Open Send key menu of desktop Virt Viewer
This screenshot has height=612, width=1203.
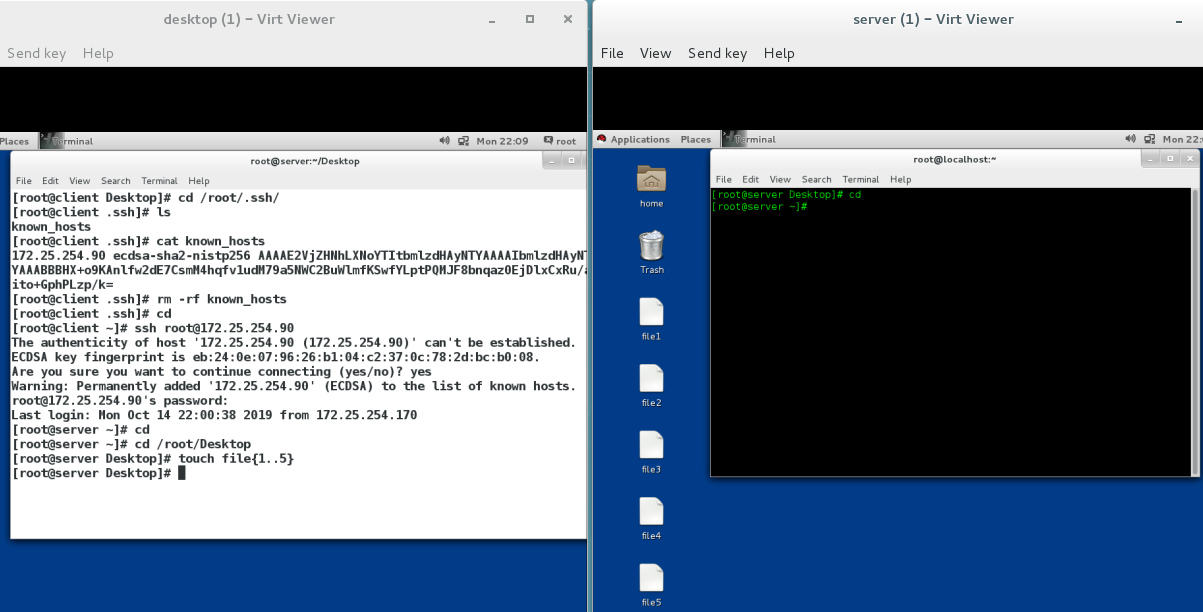click(x=37, y=53)
